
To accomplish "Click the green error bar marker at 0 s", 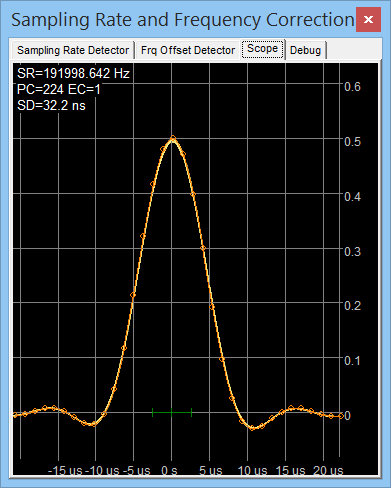I will point(172,412).
